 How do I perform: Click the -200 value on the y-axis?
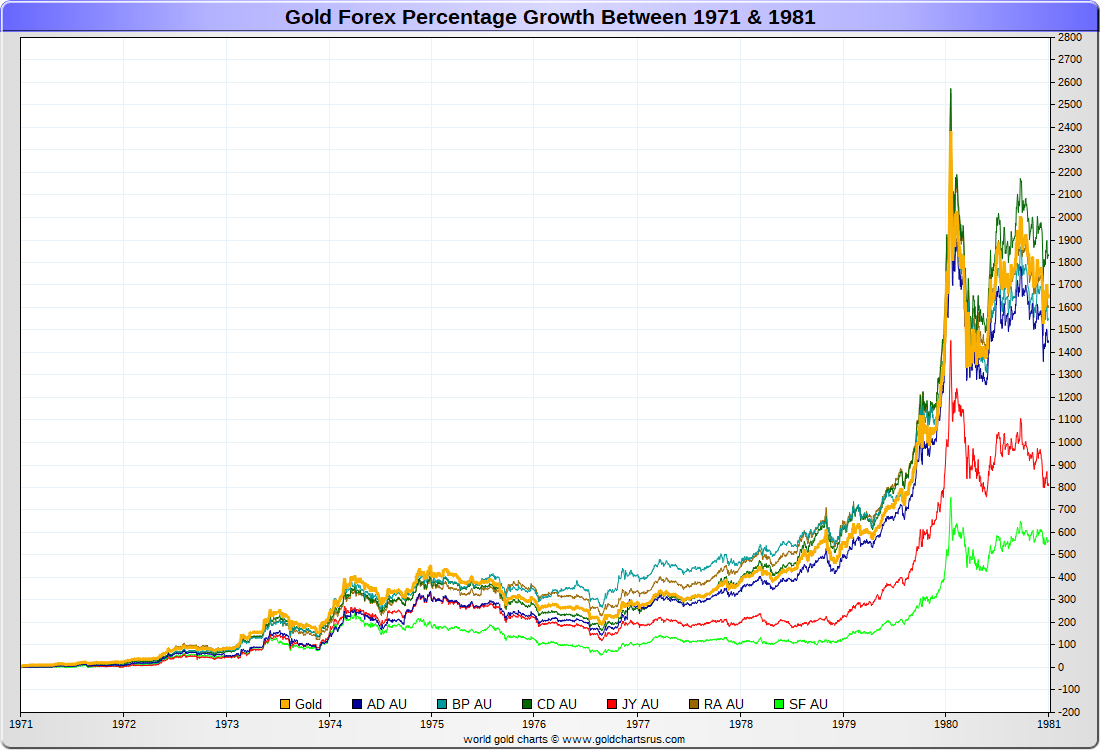[x=1069, y=712]
